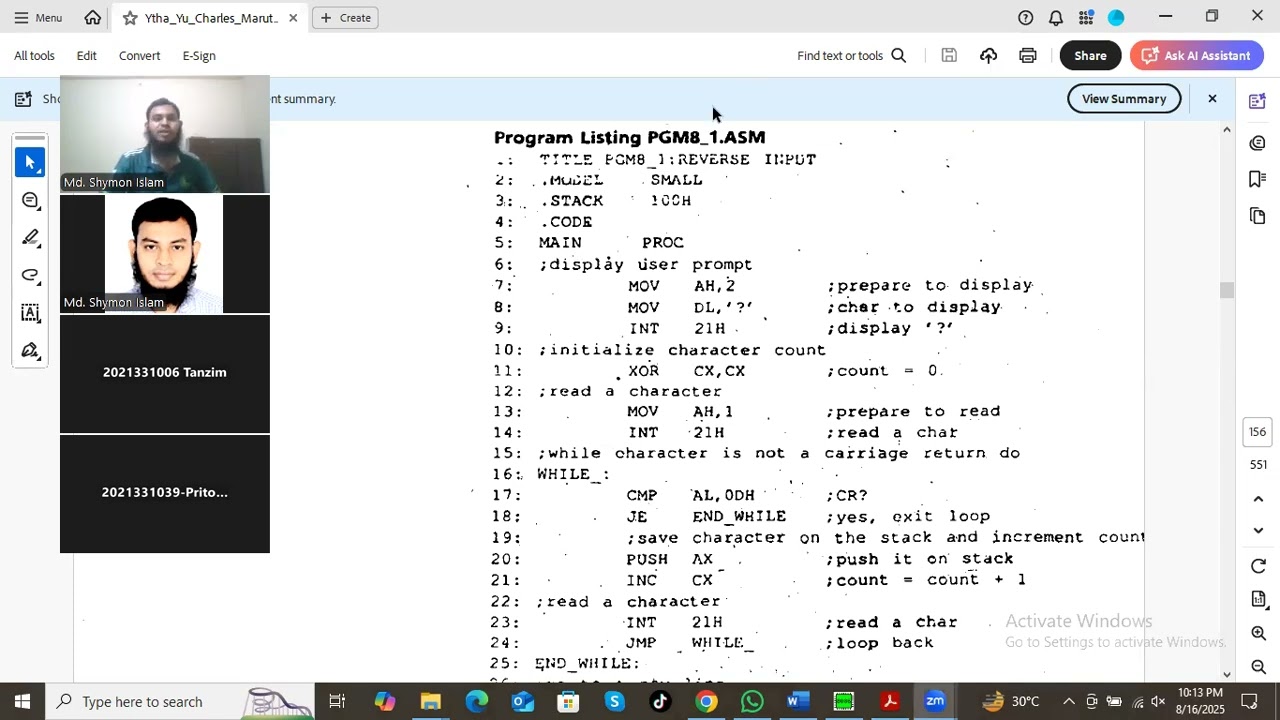Click the Type here to search box

pyautogui.click(x=180, y=701)
